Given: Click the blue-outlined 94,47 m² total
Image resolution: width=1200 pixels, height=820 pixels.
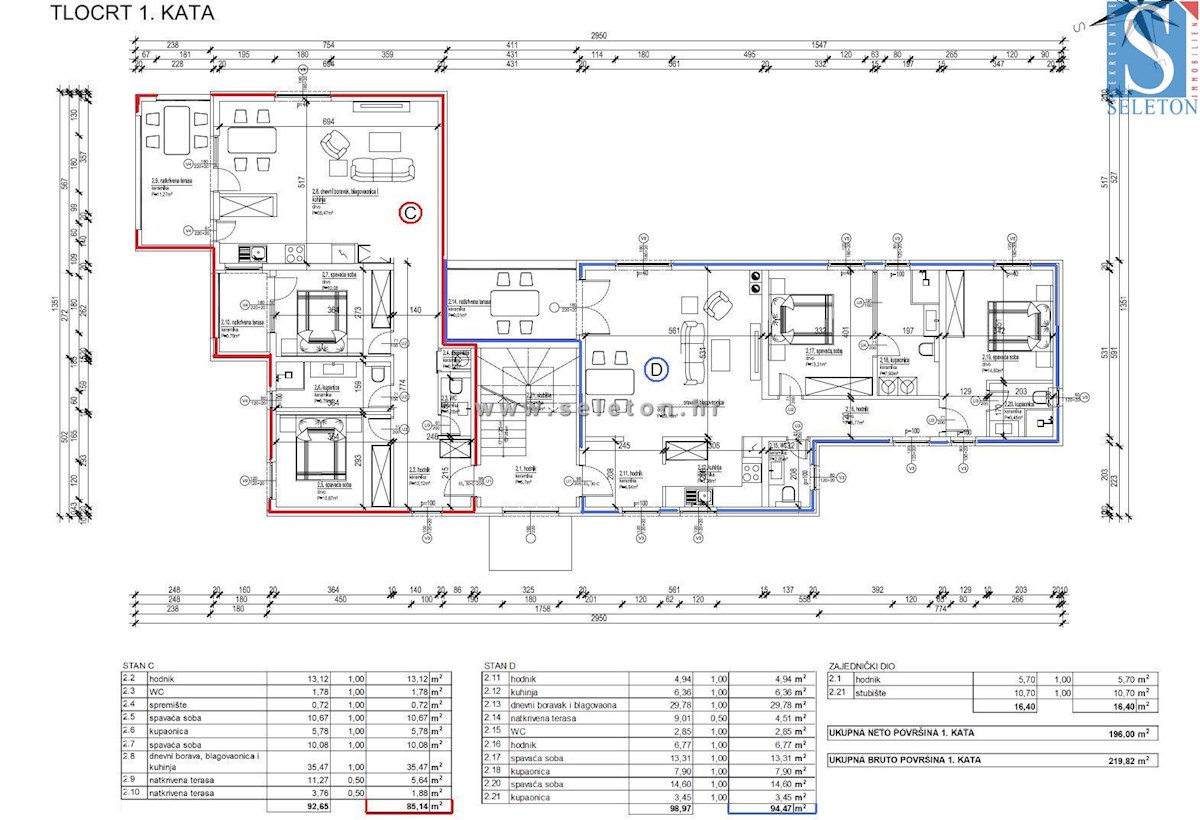Looking at the screenshot, I should coord(773,807).
